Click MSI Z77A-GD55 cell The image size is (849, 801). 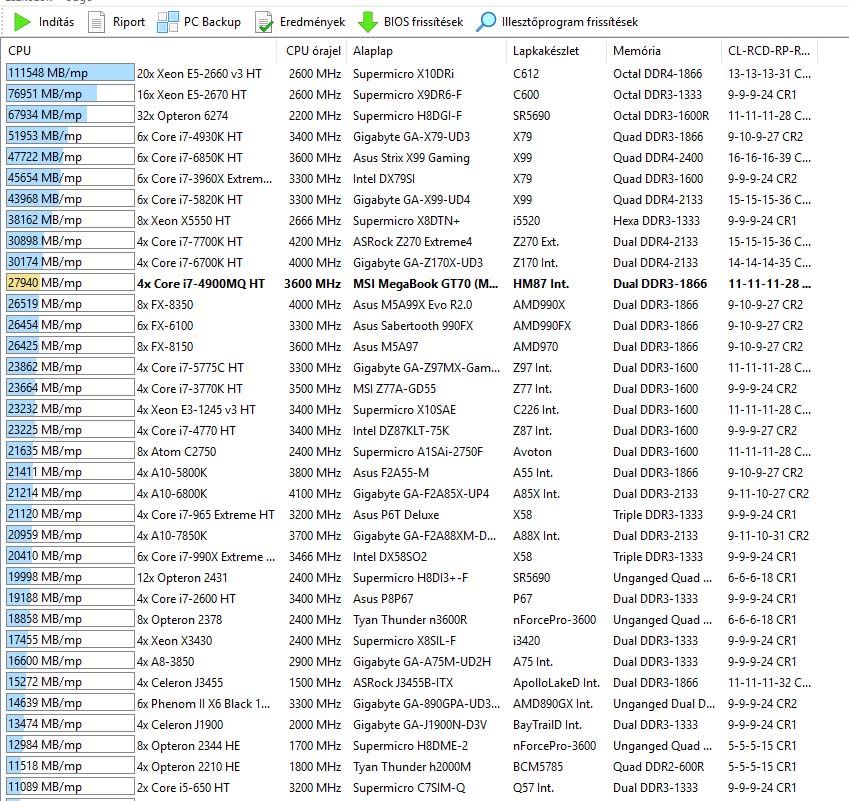394,388
